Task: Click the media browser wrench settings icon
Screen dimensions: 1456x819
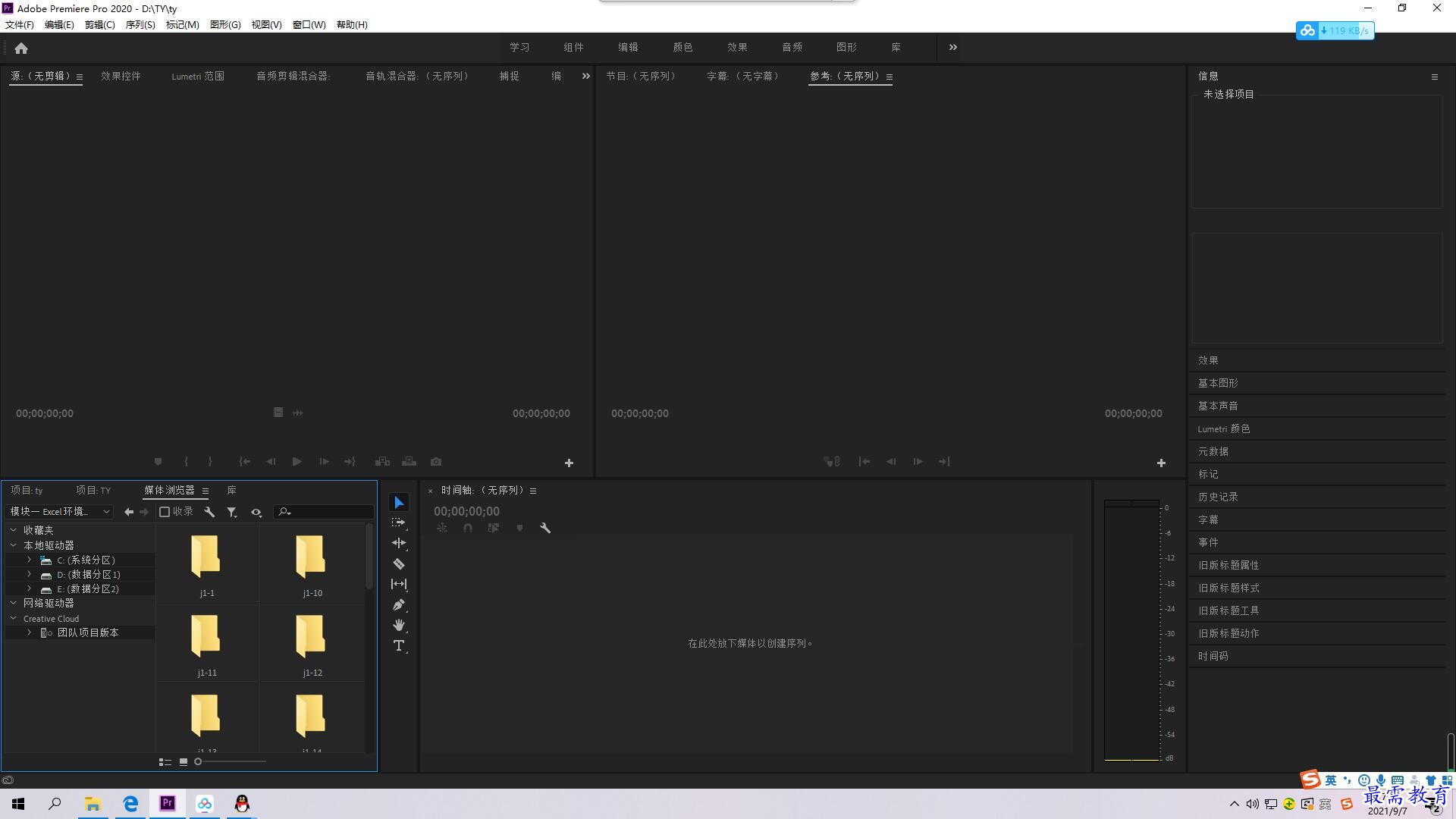Action: 209,512
